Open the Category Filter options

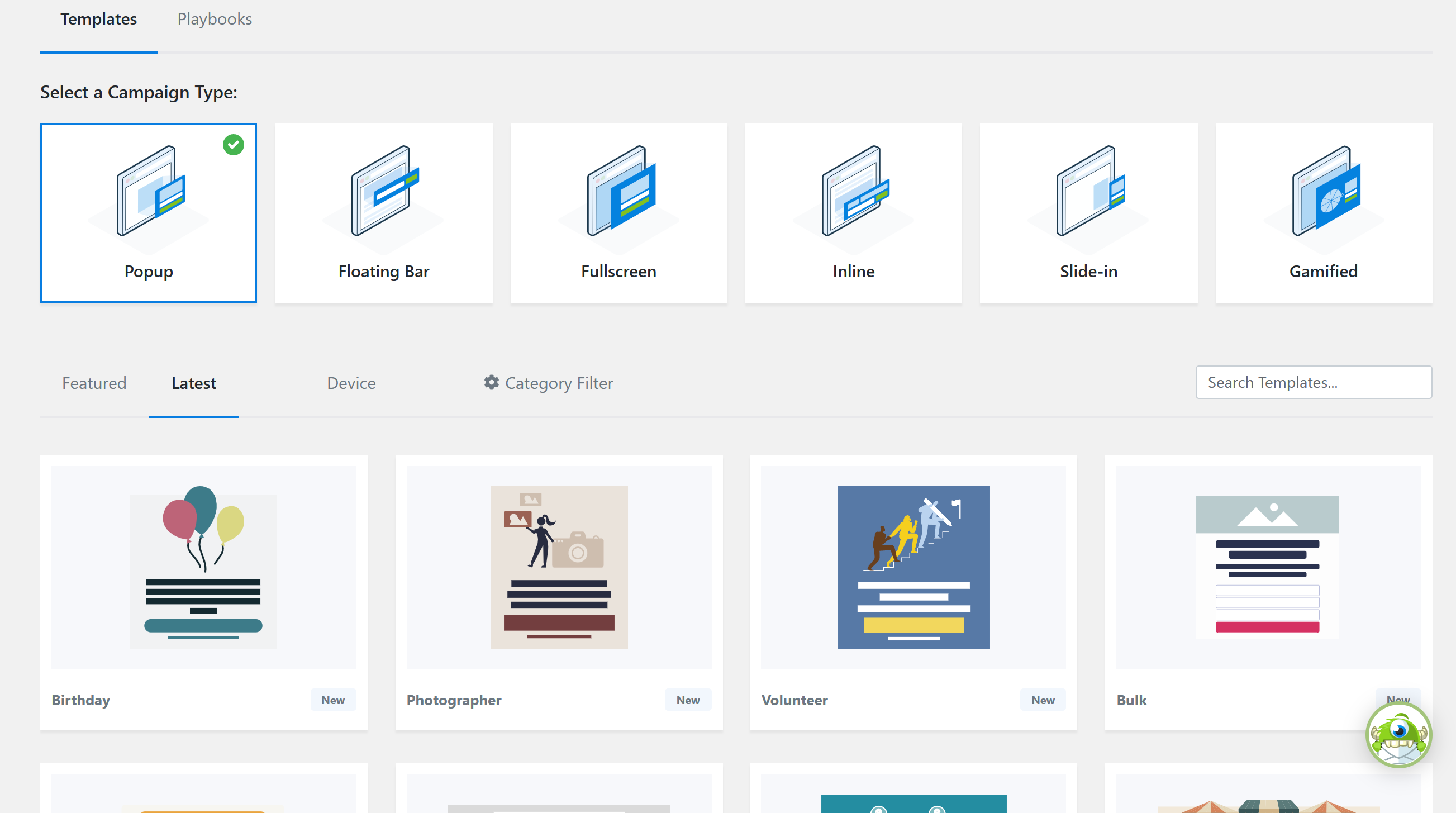coord(559,383)
